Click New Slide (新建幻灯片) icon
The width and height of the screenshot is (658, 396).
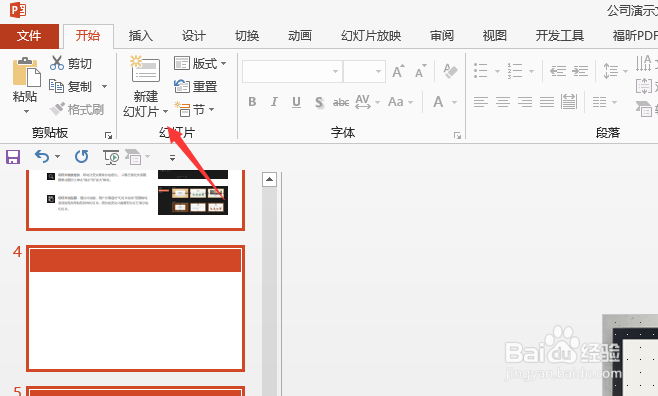tap(145, 70)
